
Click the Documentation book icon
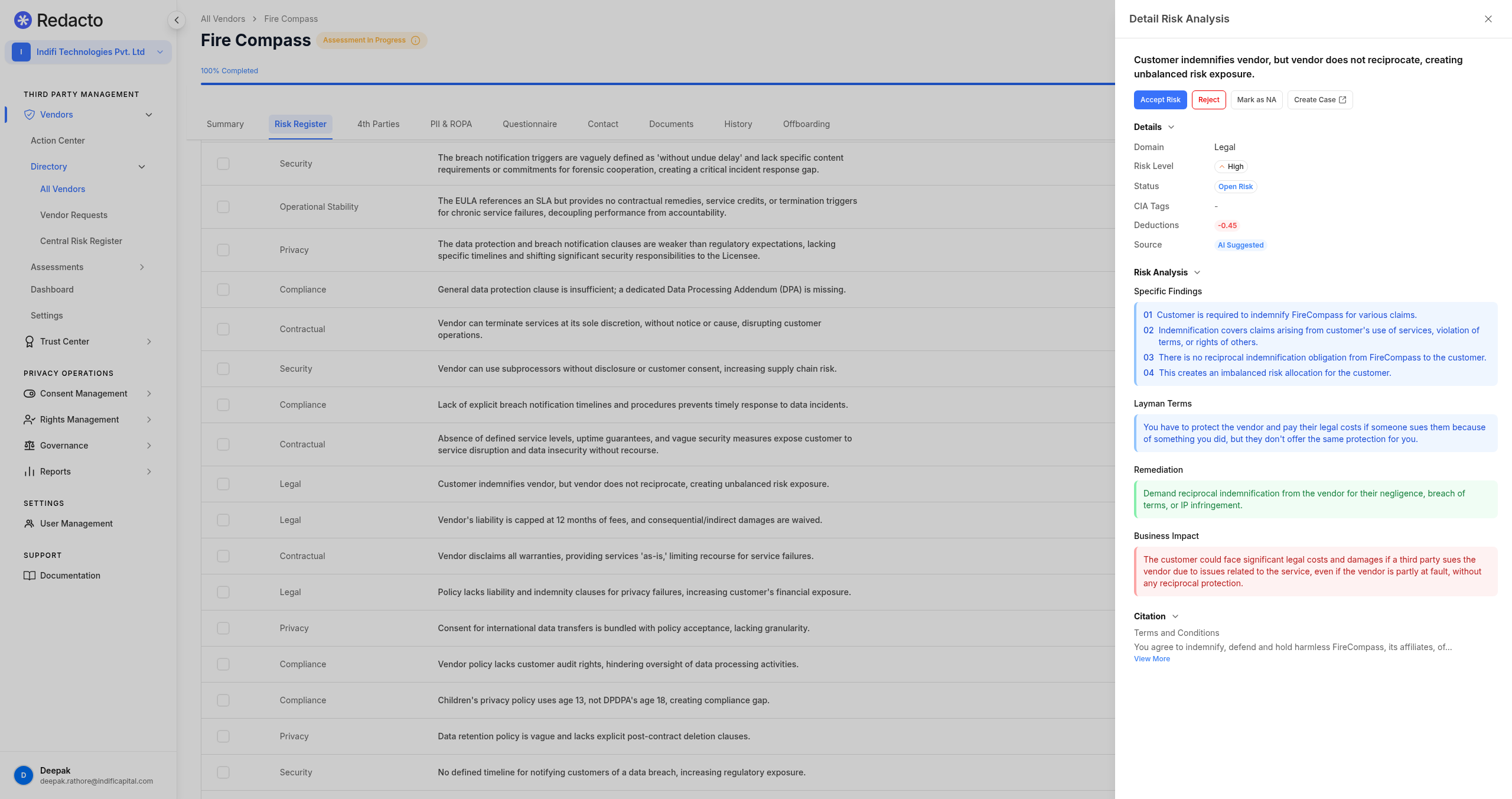pos(29,576)
